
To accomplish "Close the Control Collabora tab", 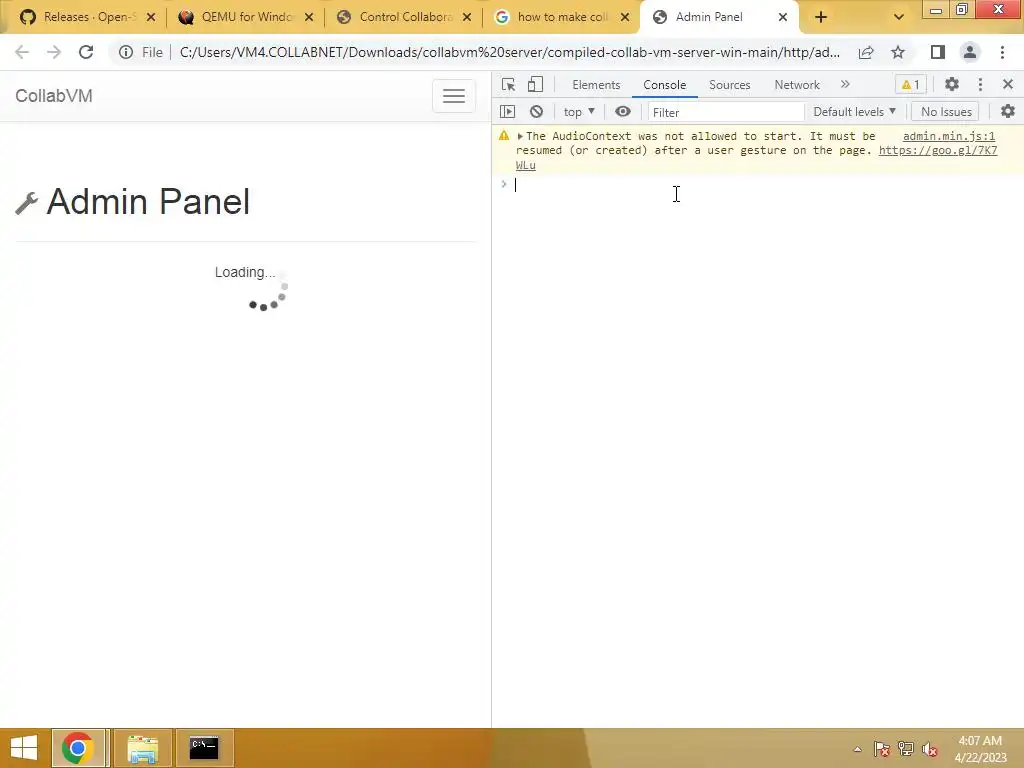I will click(467, 17).
